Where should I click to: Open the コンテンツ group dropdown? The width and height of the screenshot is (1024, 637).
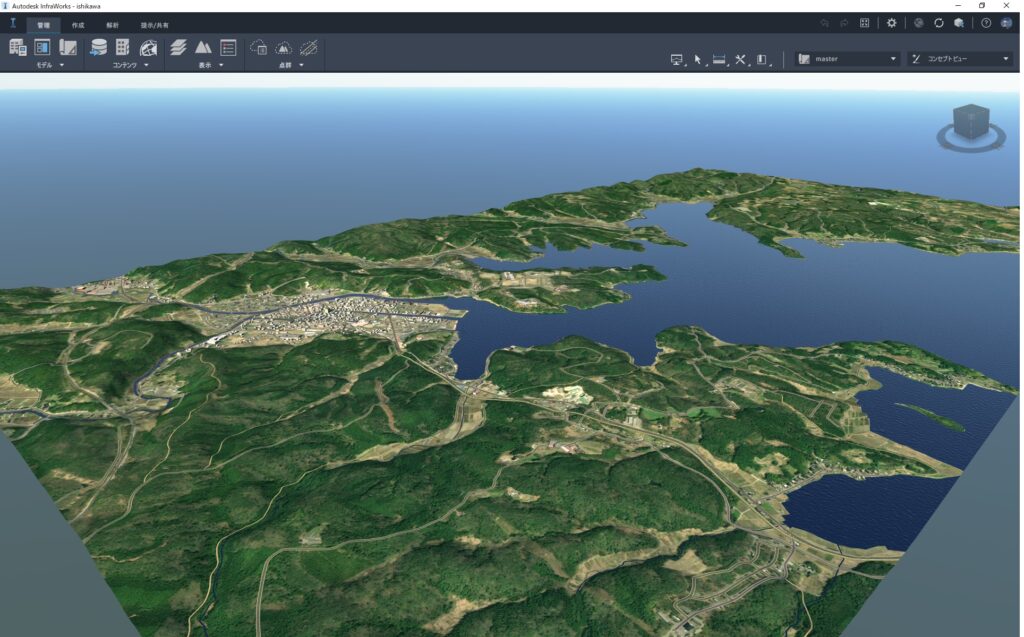tap(146, 64)
